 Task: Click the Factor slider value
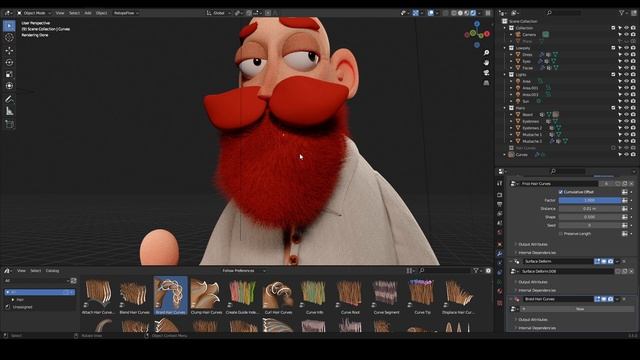point(590,200)
